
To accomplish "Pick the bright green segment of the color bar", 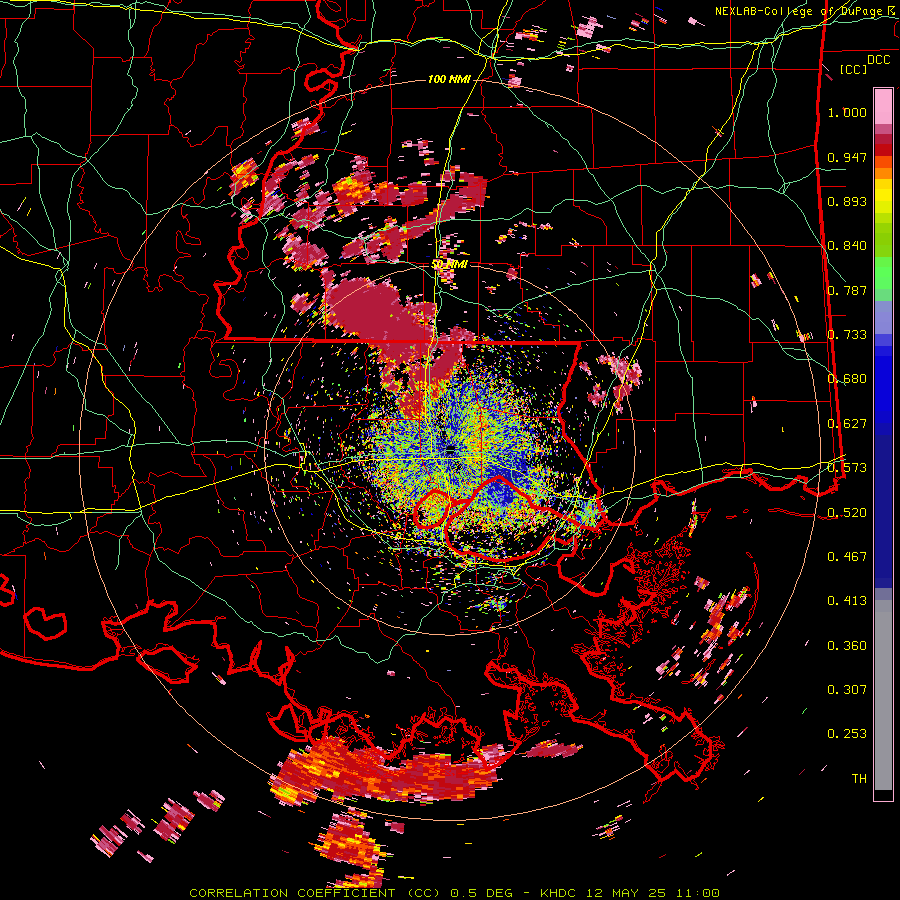I will click(883, 273).
